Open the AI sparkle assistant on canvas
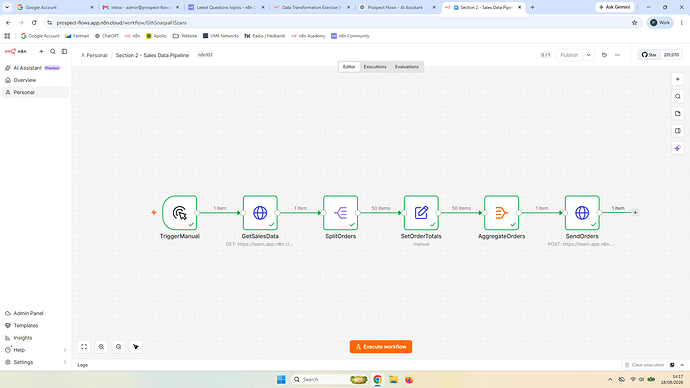Screen dimensions: 690x388 [678, 148]
